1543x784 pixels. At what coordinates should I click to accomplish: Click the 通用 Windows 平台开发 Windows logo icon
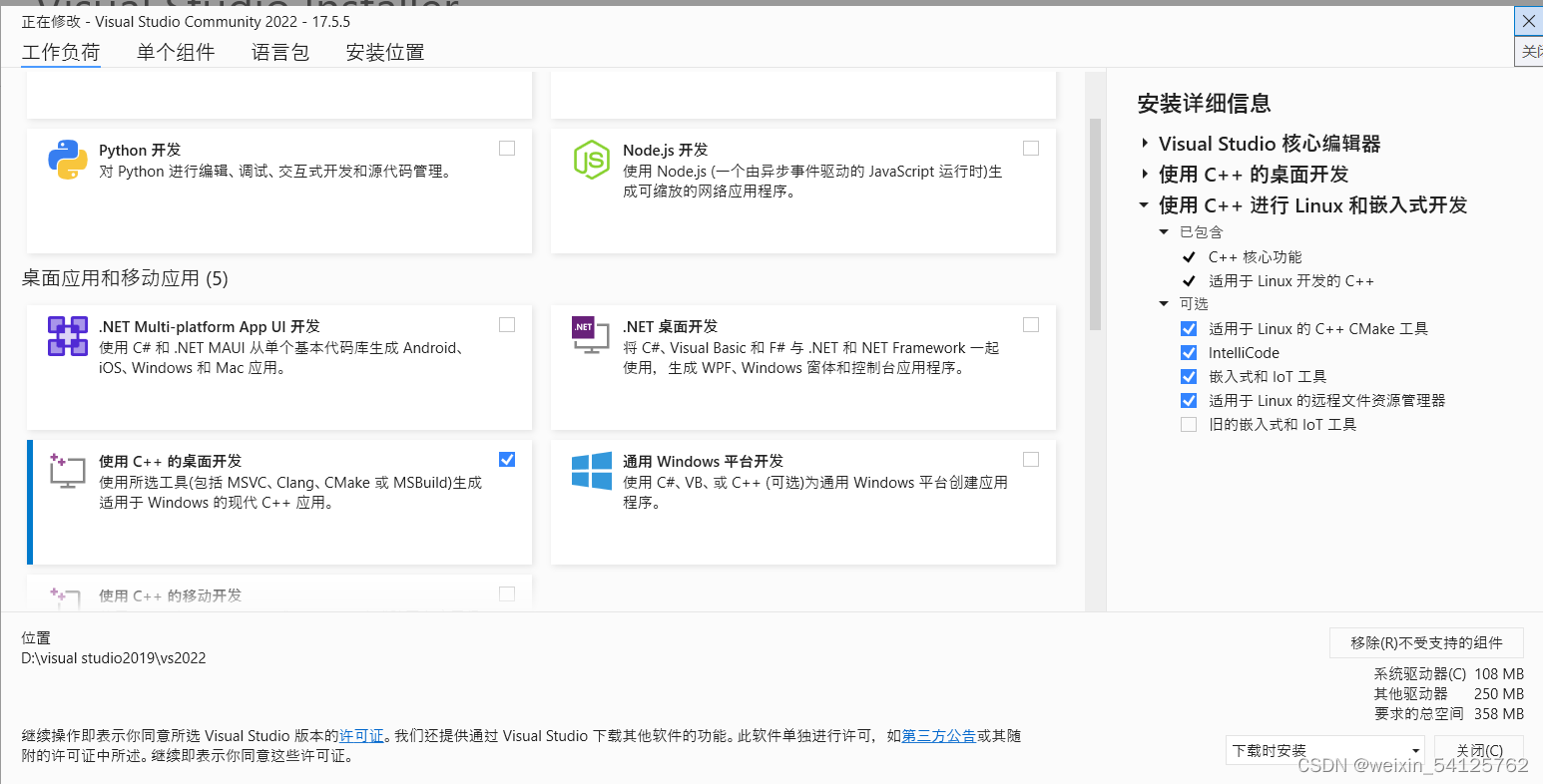click(x=592, y=471)
